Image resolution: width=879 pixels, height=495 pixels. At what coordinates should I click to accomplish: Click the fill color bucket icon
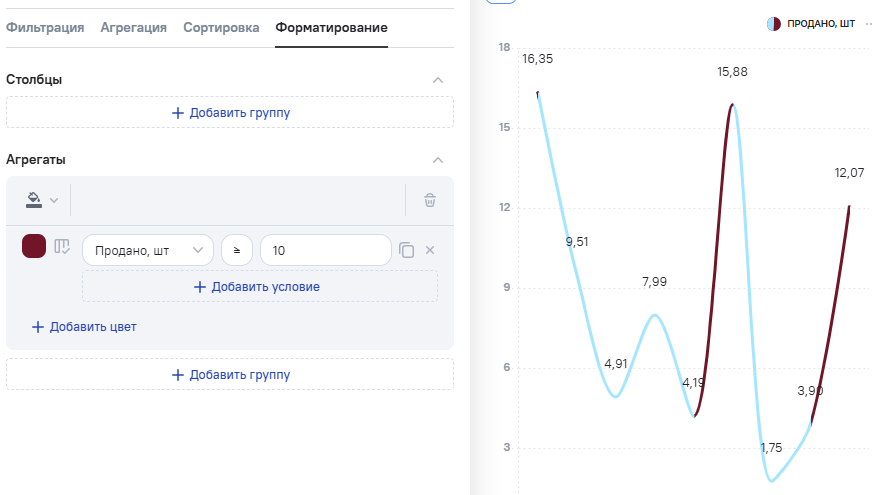tap(35, 200)
